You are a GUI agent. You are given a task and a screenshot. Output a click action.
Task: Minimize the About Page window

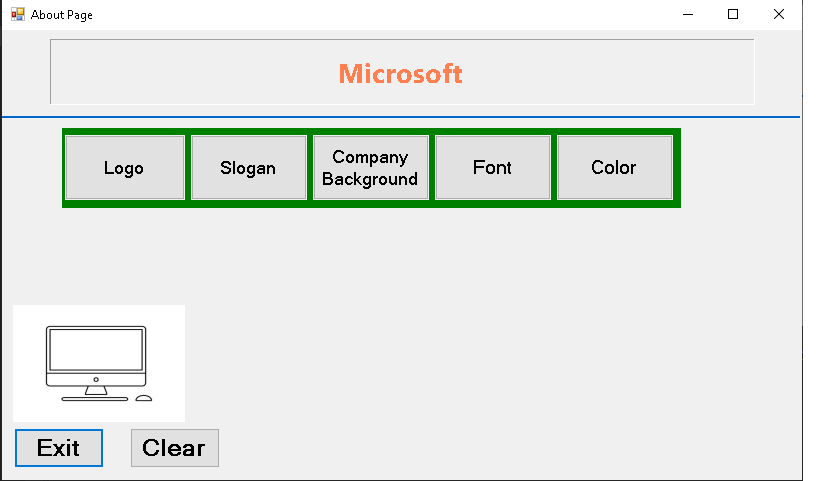688,15
